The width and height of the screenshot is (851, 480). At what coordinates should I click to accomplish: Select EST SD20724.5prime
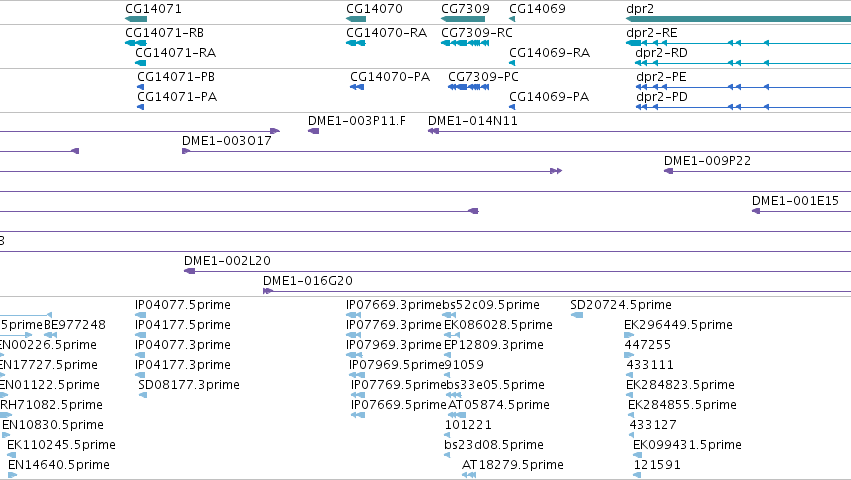(x=621, y=305)
